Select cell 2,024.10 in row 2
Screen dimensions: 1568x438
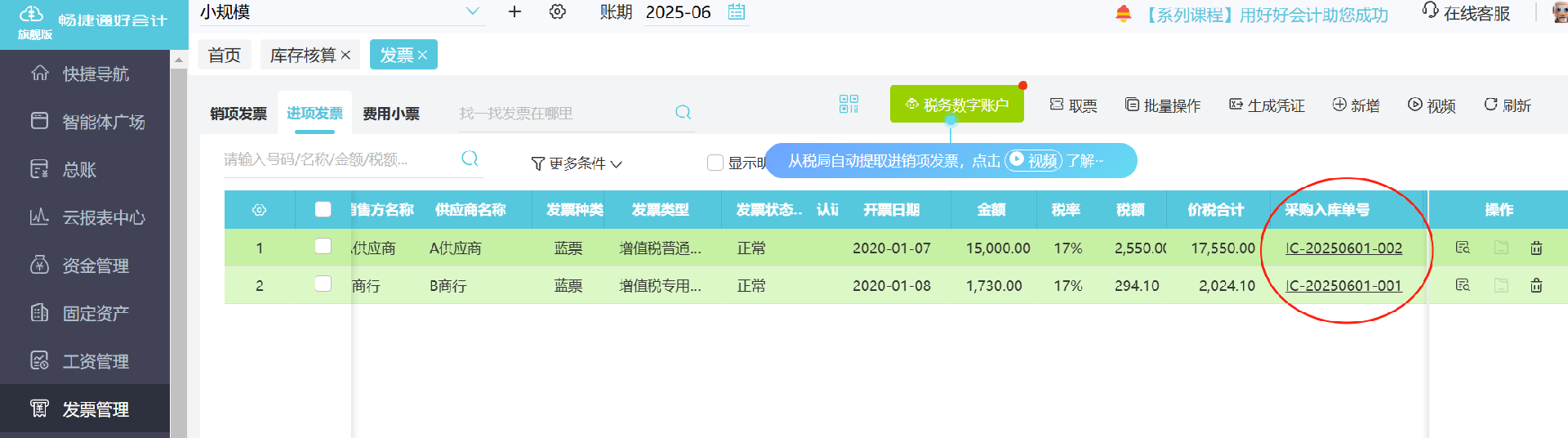click(1227, 286)
